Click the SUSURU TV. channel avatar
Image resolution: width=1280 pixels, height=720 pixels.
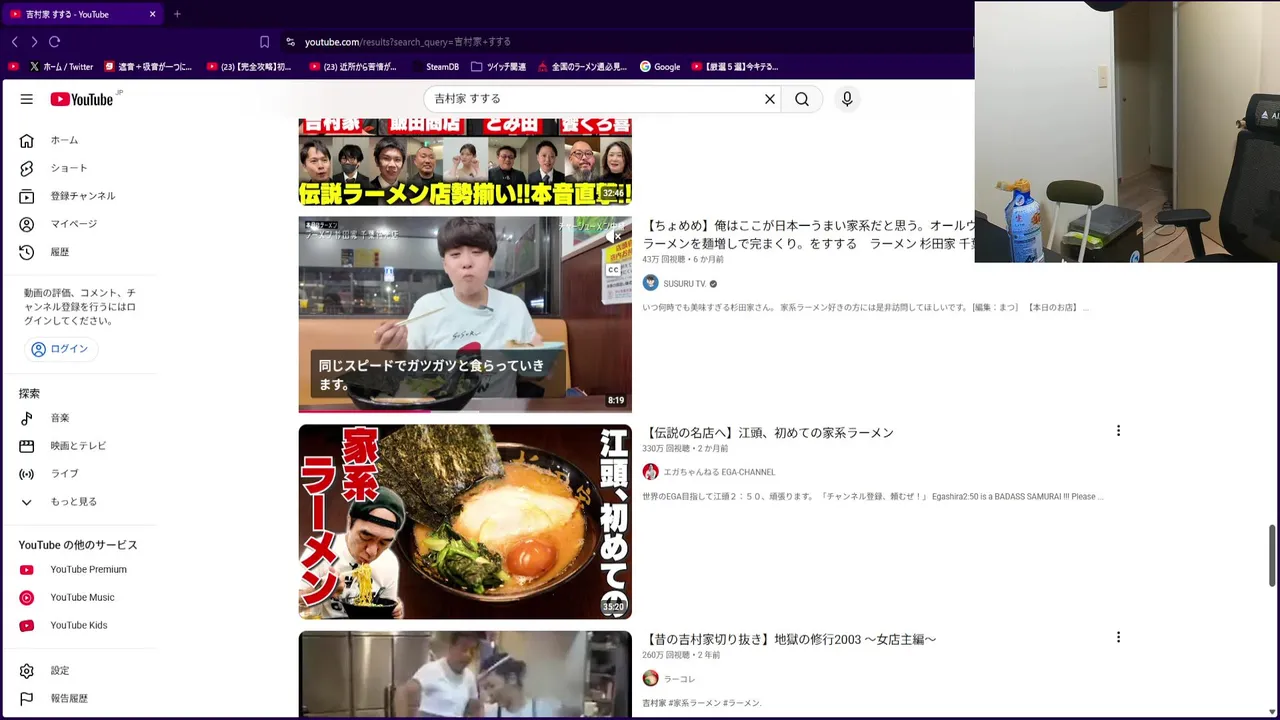point(651,283)
